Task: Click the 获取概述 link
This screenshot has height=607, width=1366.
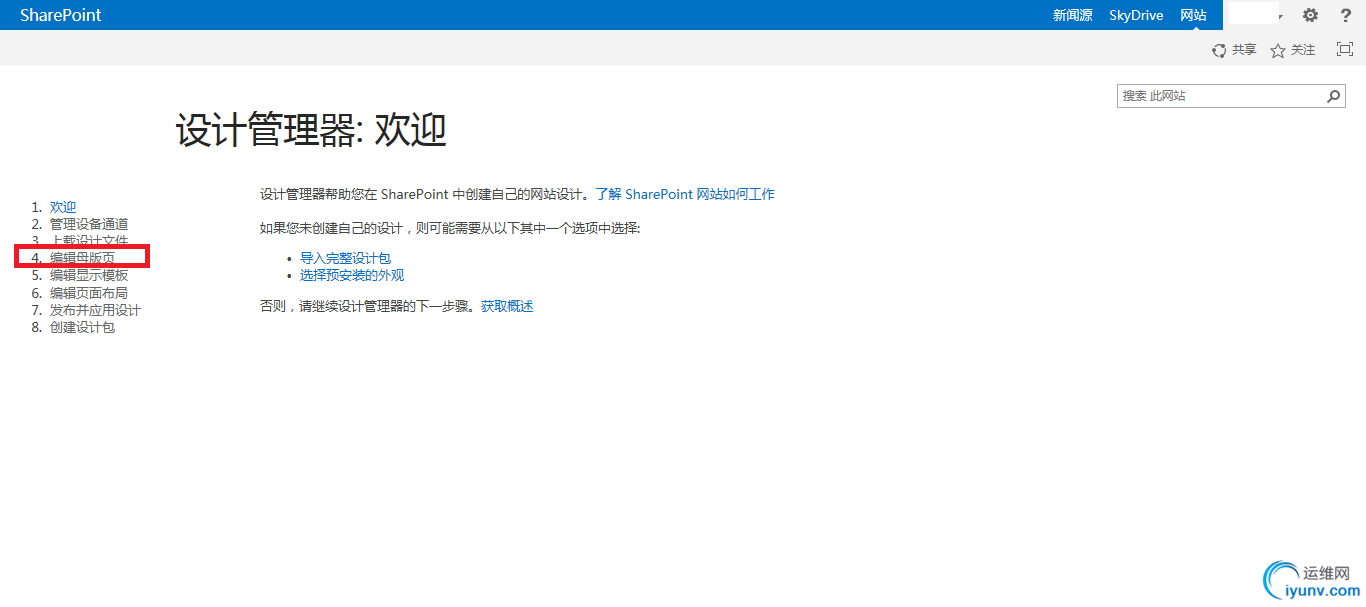Action: (x=507, y=306)
